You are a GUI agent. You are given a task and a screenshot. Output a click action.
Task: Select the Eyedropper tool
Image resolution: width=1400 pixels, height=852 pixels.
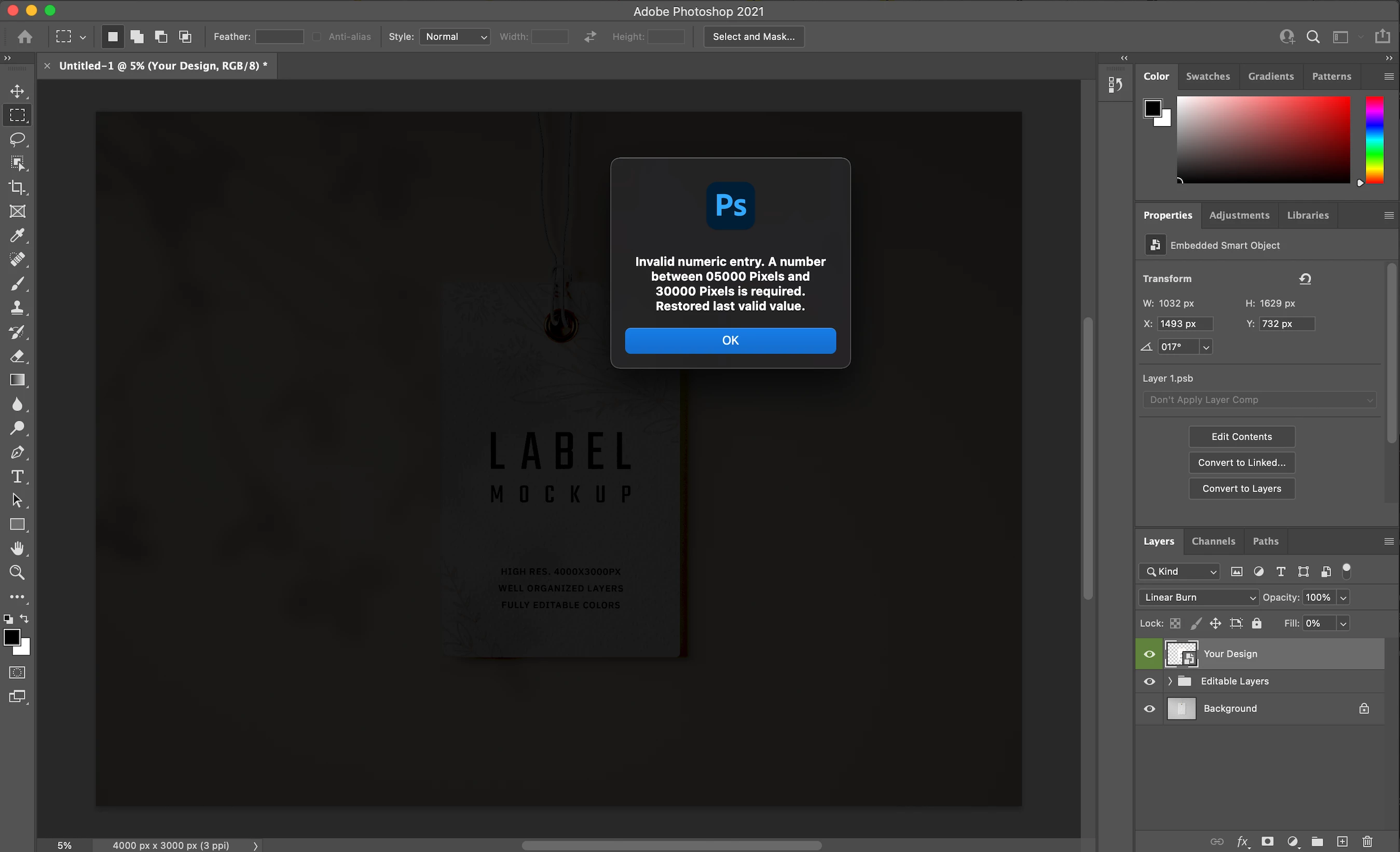17,235
